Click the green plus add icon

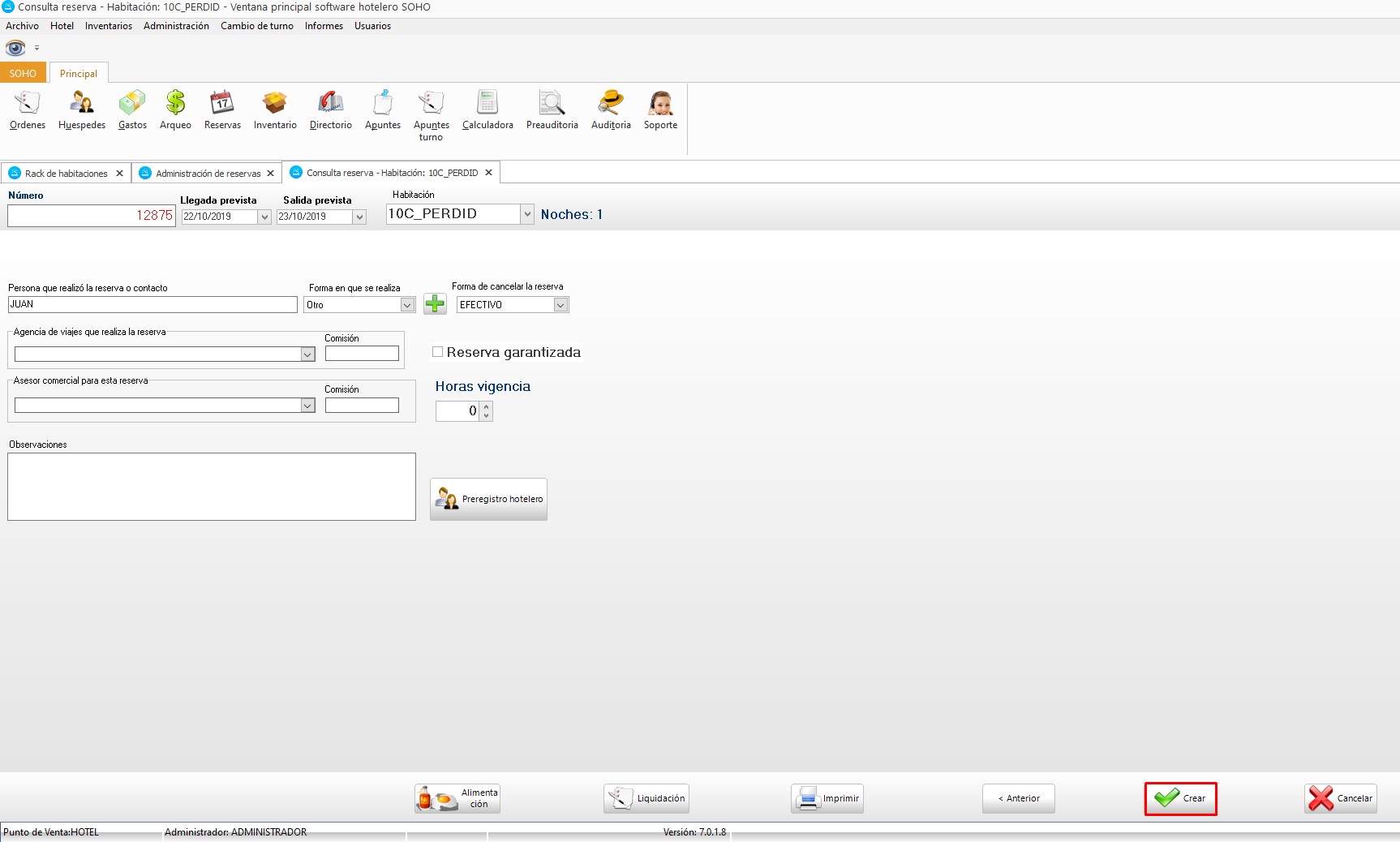point(436,304)
